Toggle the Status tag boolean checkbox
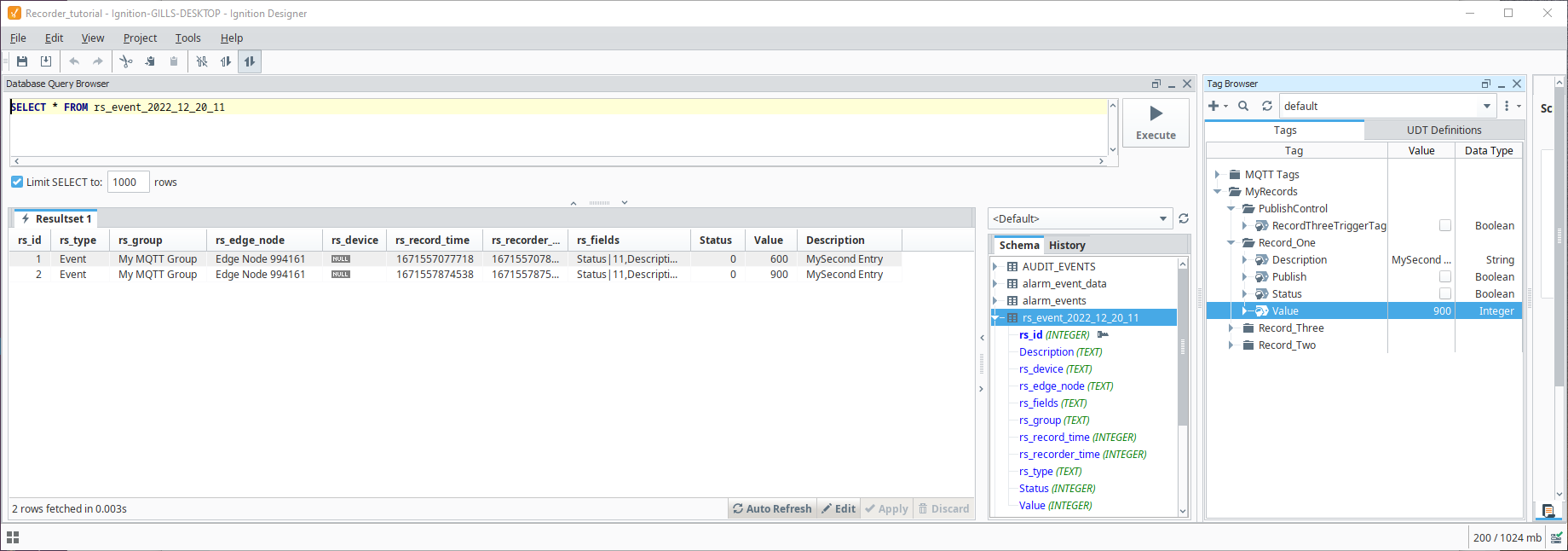Viewport: 1568px width, 551px height. 1445,293
